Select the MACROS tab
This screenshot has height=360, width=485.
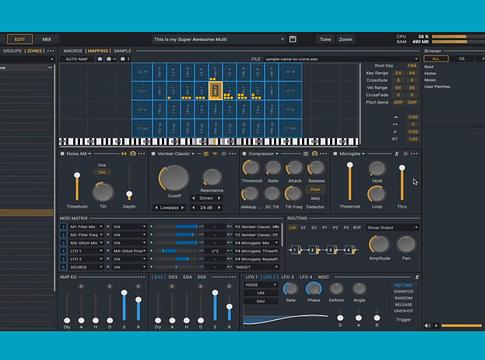[x=73, y=51]
